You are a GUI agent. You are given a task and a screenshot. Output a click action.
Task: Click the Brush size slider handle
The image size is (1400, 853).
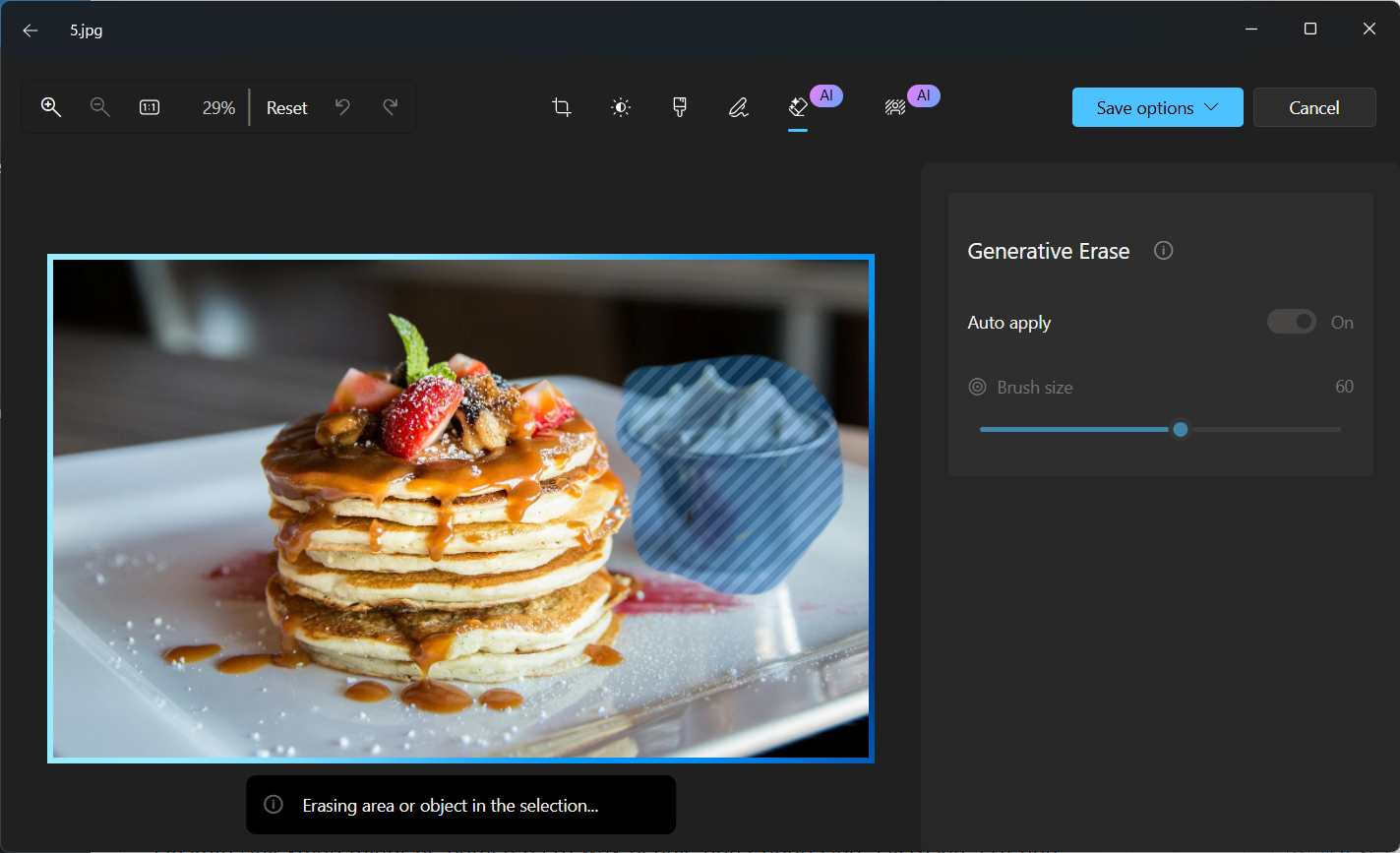click(x=1180, y=429)
